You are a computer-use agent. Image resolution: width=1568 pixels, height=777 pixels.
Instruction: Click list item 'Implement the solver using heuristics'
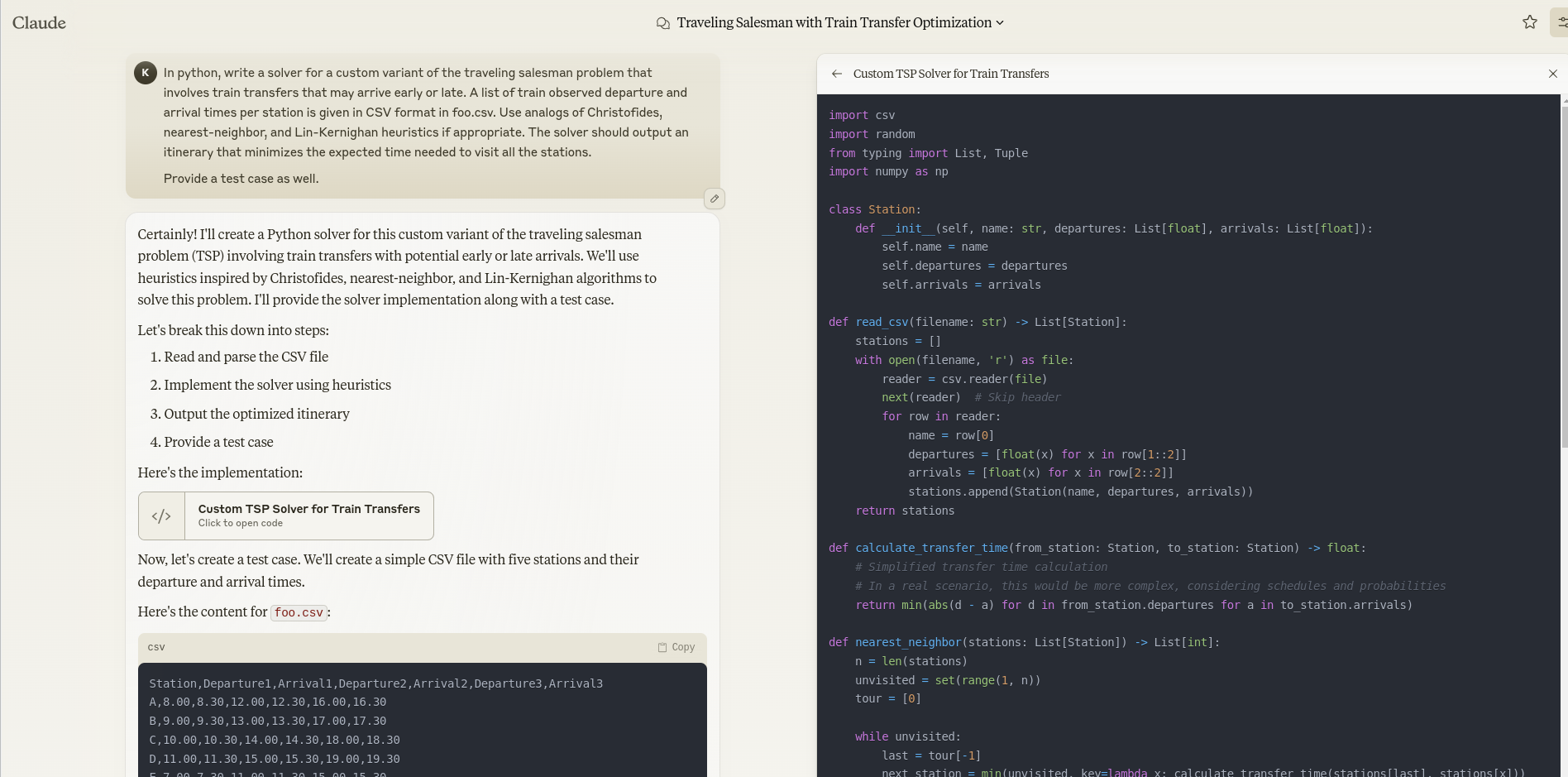click(277, 385)
